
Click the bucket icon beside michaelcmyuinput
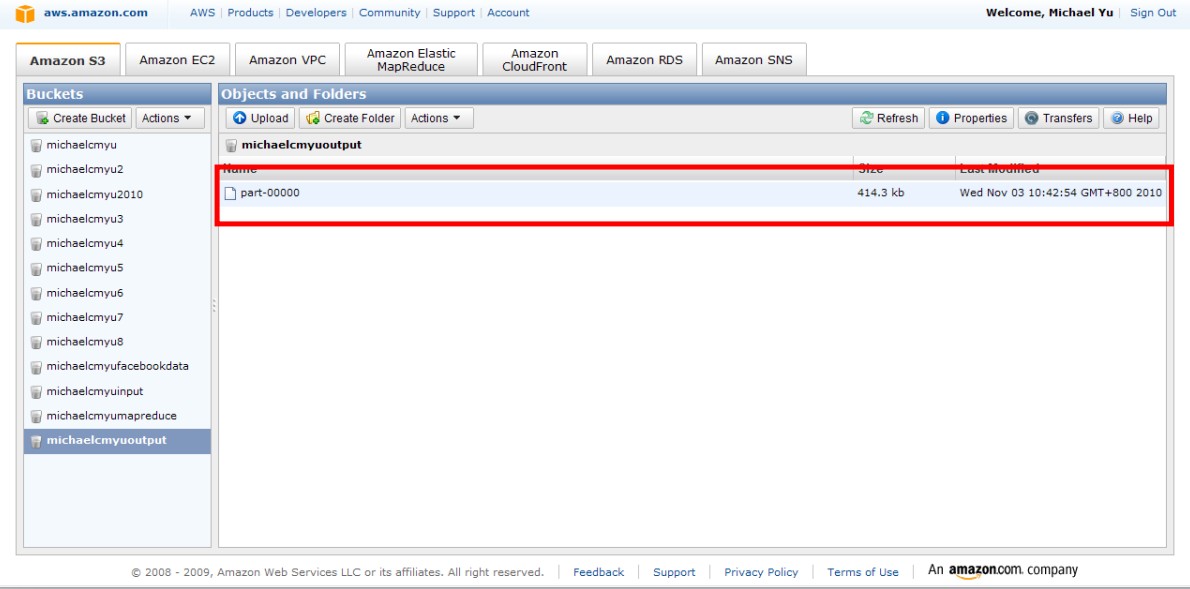[x=36, y=392]
